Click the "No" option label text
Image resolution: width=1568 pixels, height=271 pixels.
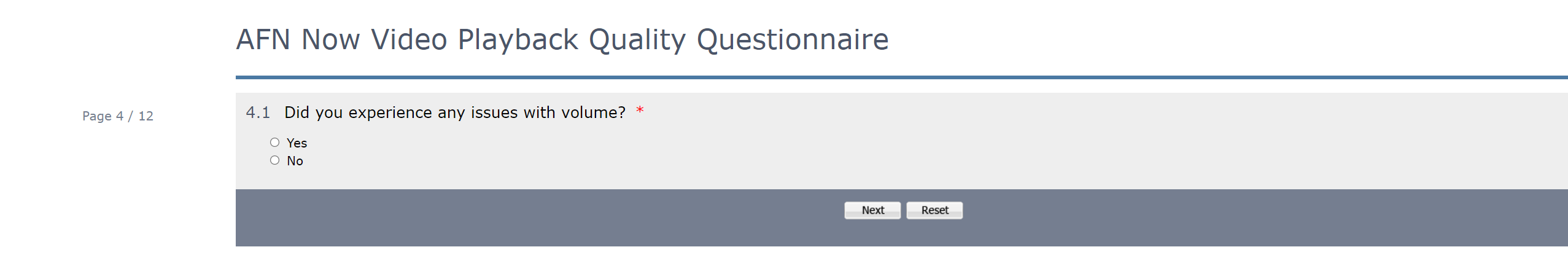tap(295, 161)
